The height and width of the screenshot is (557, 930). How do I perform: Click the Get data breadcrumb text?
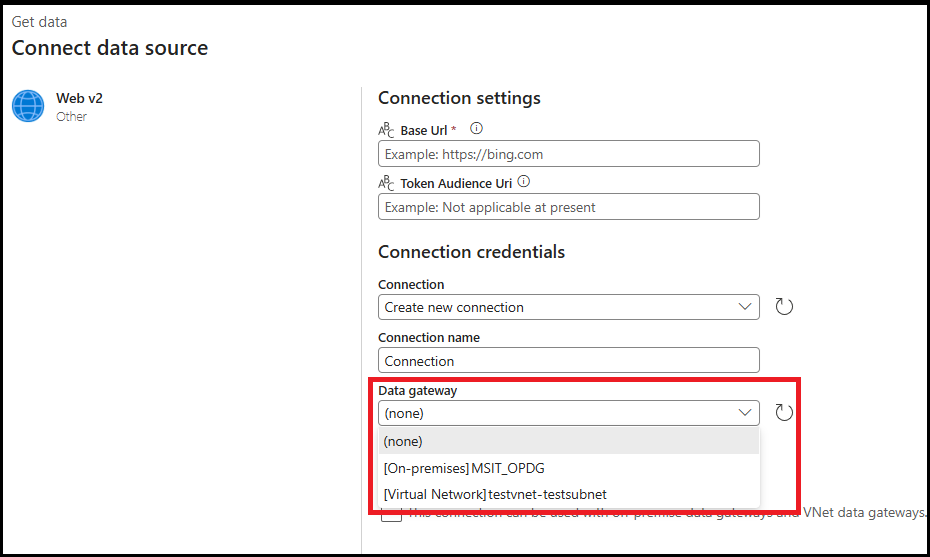39,22
